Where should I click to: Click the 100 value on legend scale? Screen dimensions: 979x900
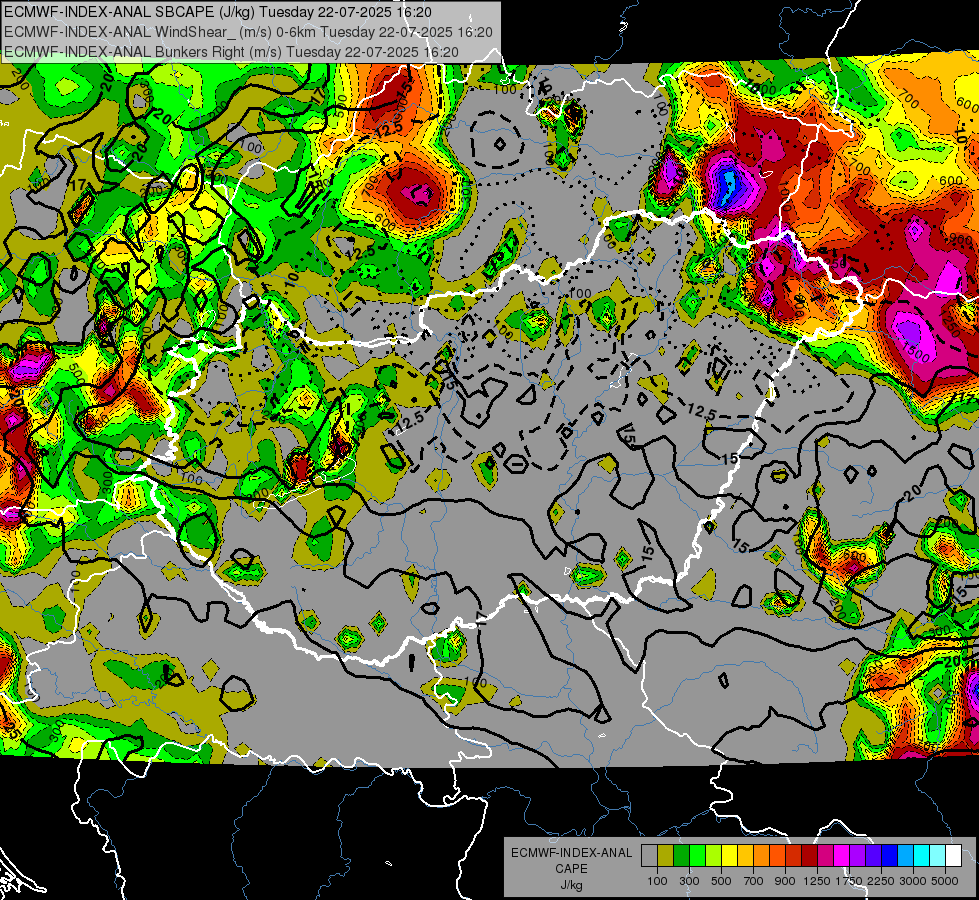point(657,881)
